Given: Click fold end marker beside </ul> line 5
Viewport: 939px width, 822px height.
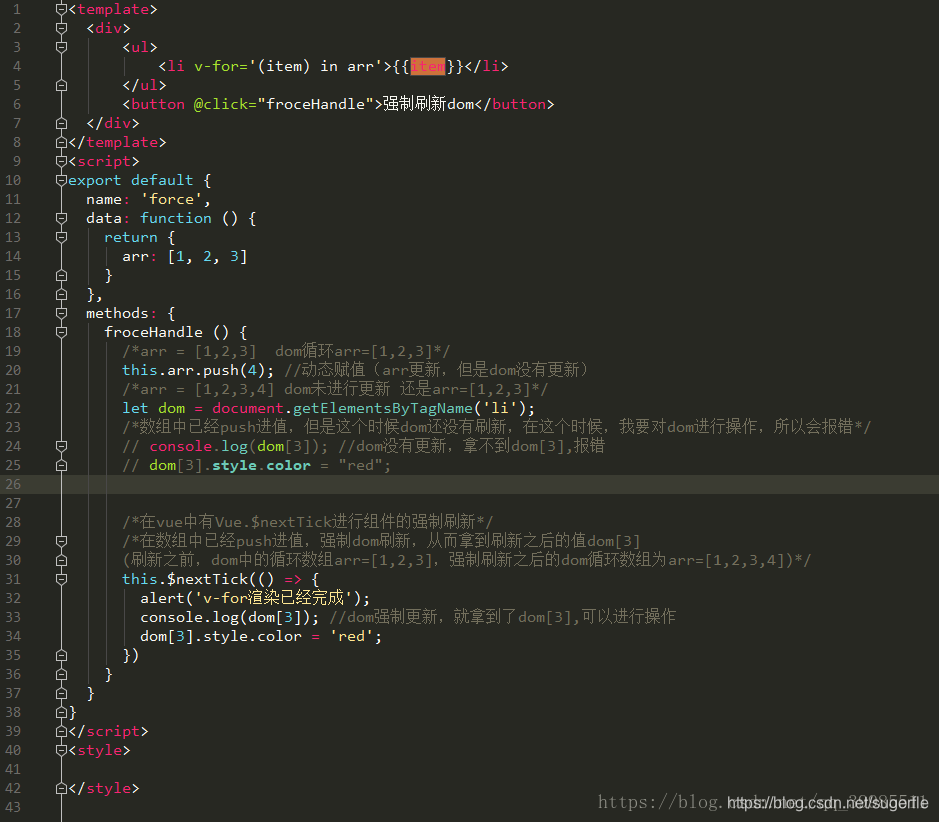Looking at the screenshot, I should point(61,85).
